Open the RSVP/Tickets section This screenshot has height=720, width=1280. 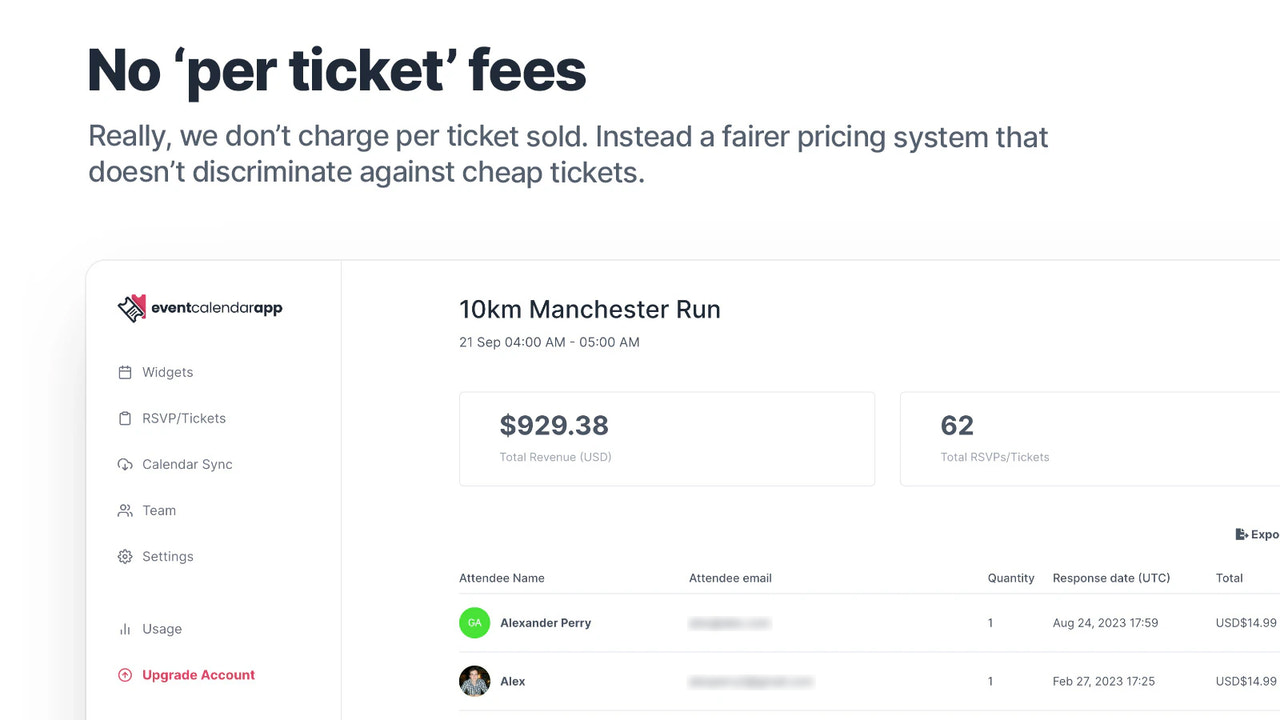pos(185,417)
